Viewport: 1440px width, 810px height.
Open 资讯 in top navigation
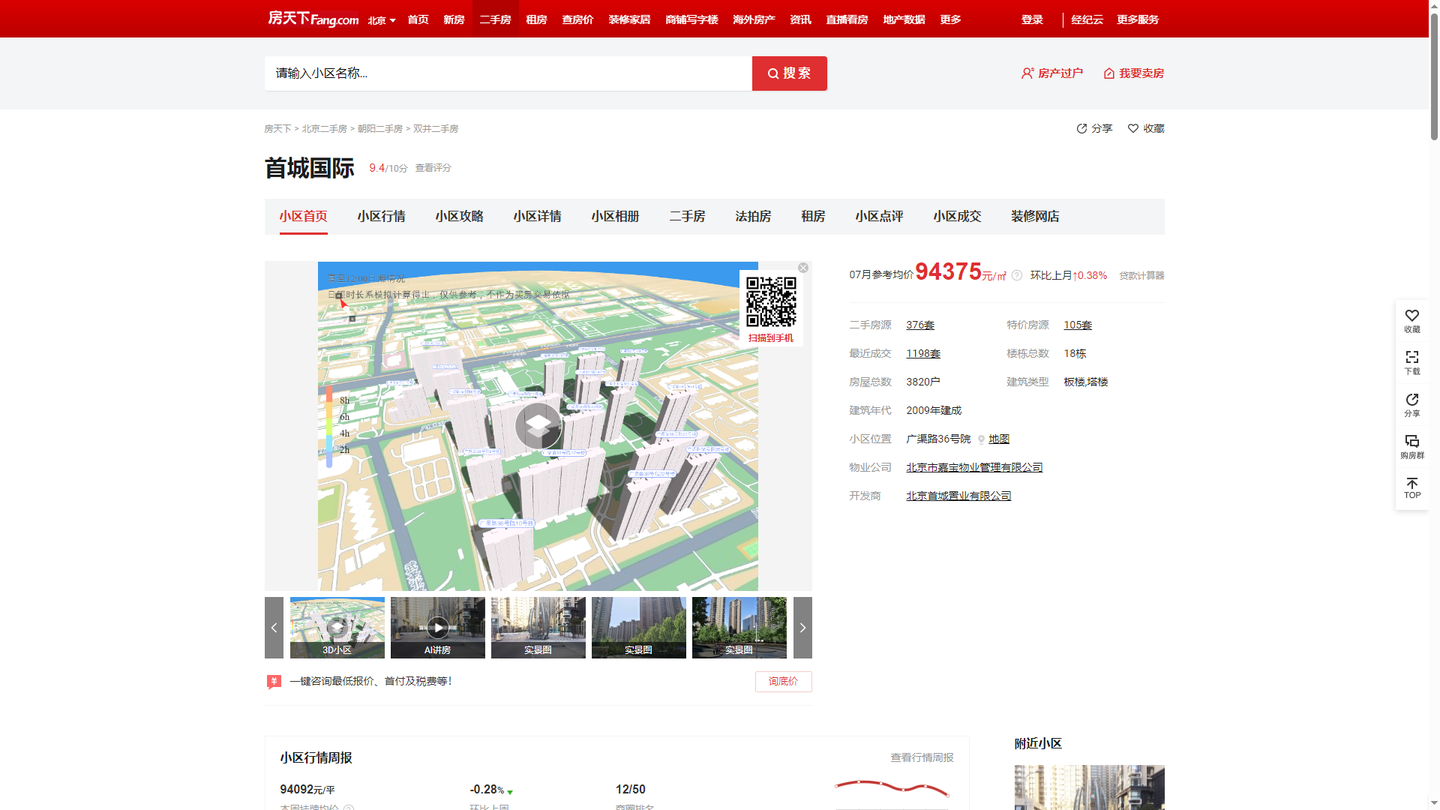tap(800, 19)
